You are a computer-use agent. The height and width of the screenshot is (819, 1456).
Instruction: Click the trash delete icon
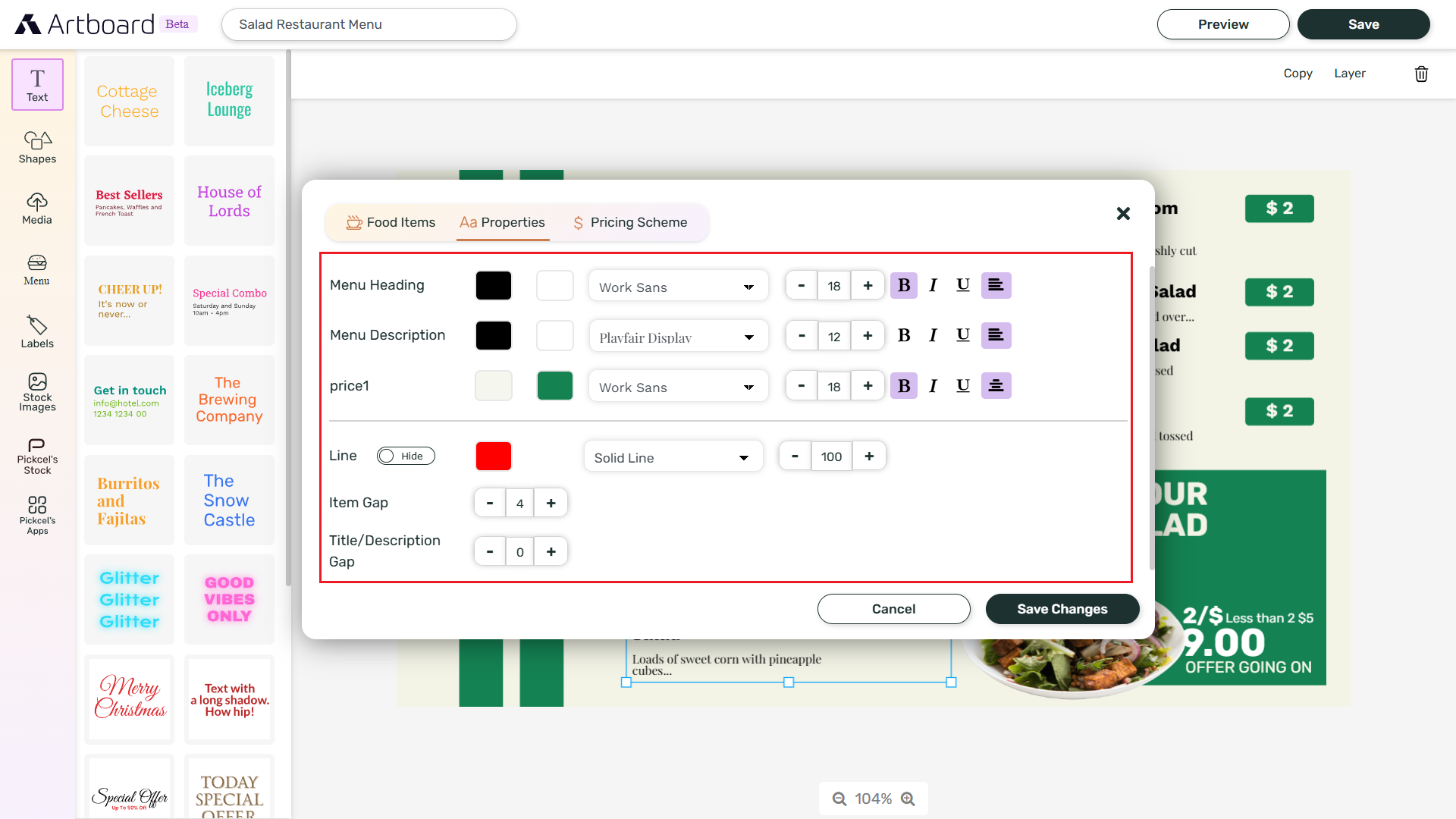click(1421, 74)
